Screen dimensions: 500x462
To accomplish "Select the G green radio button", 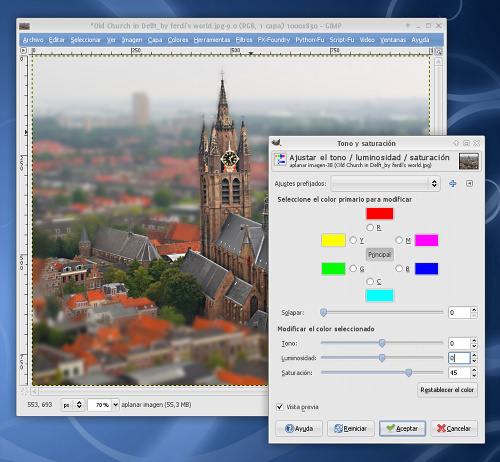I will point(353,268).
